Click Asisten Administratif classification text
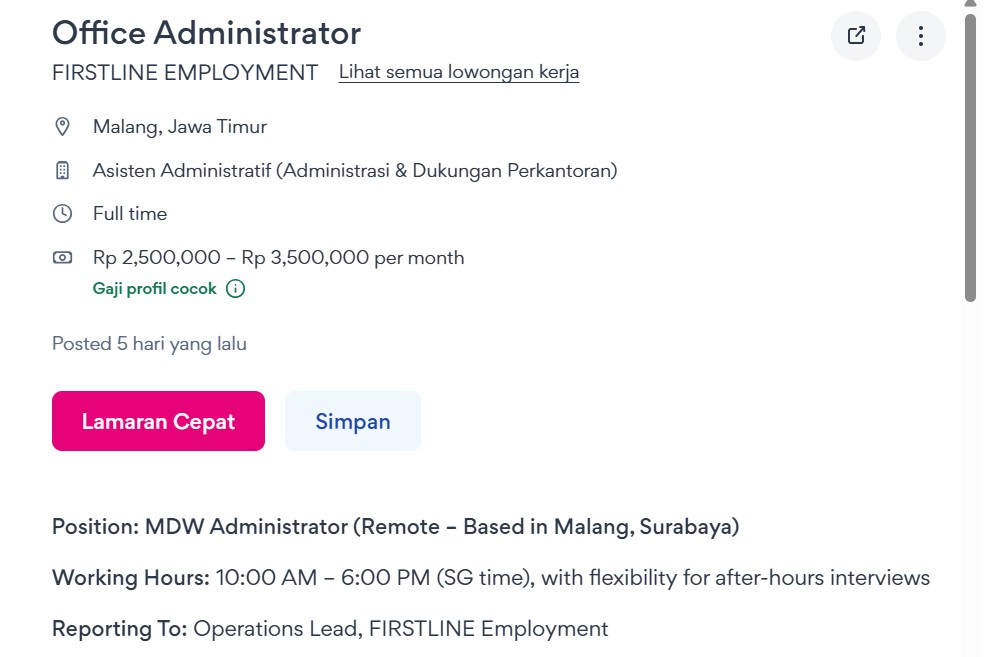Viewport: 1003px width, 657px height. pos(355,170)
